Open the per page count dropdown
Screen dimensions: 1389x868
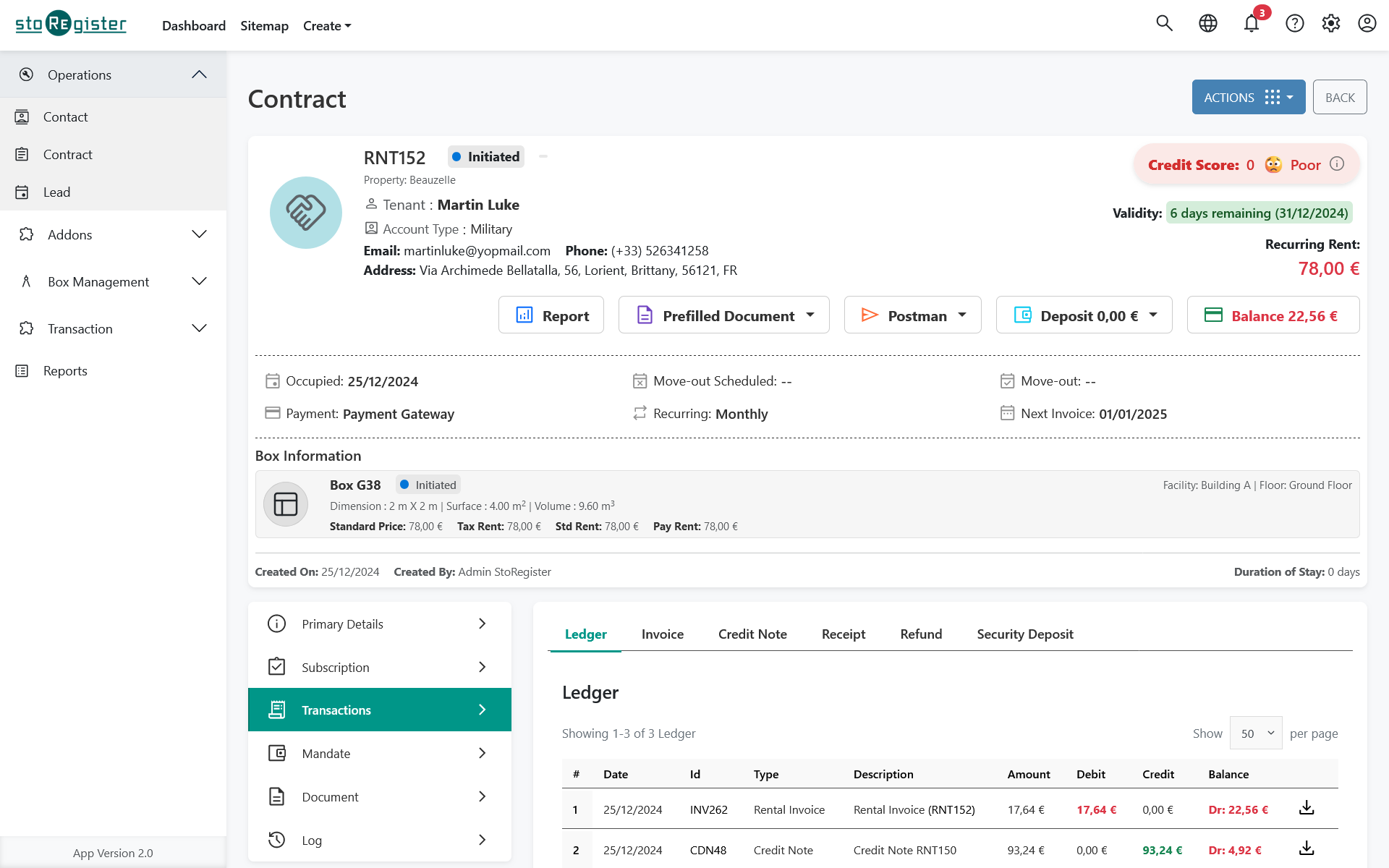point(1255,733)
